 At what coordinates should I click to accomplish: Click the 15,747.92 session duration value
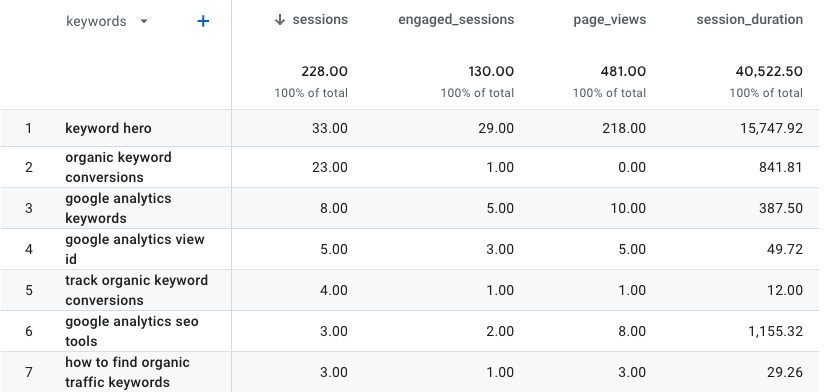(771, 128)
